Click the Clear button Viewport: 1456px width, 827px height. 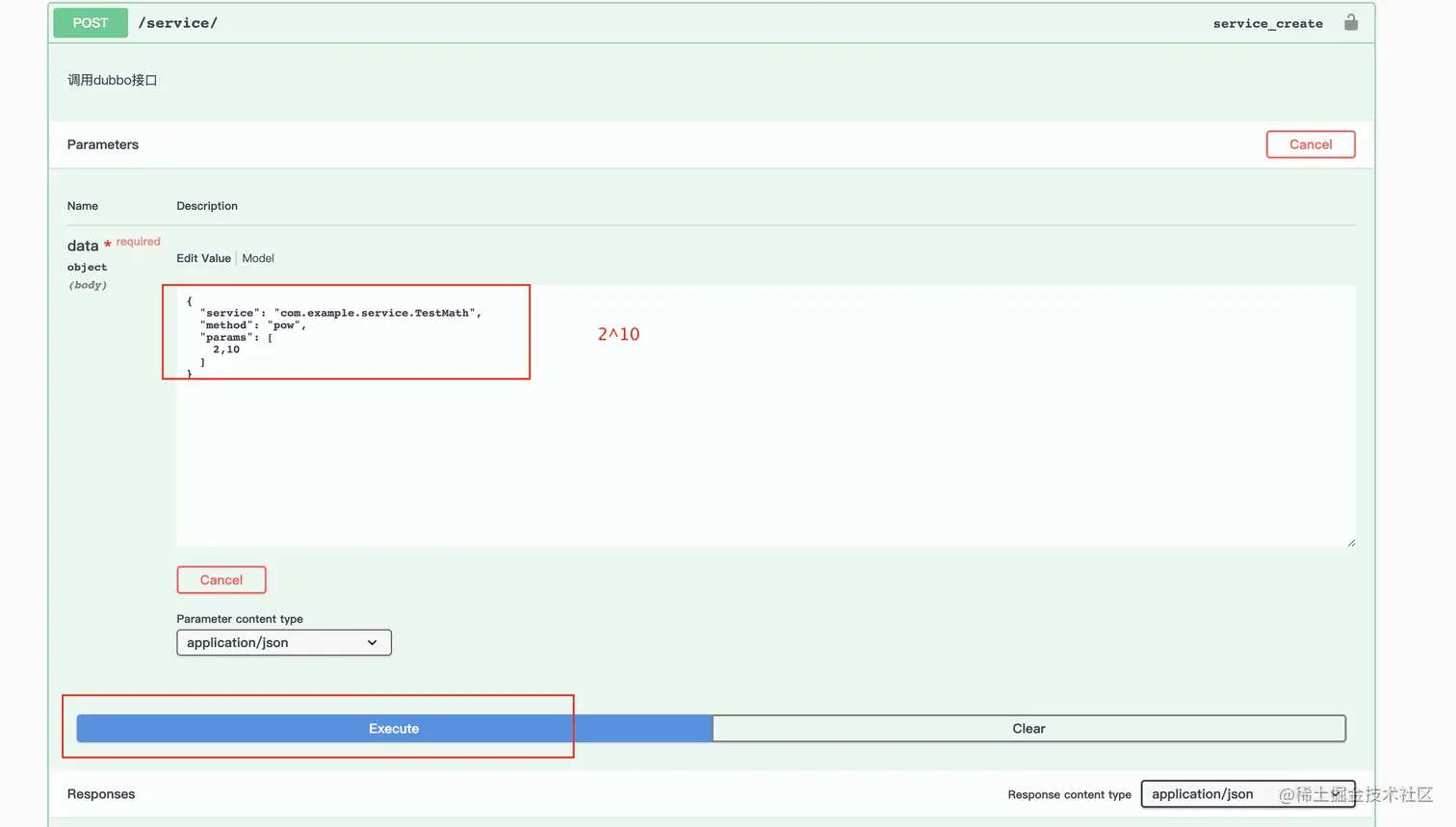[x=1028, y=729]
